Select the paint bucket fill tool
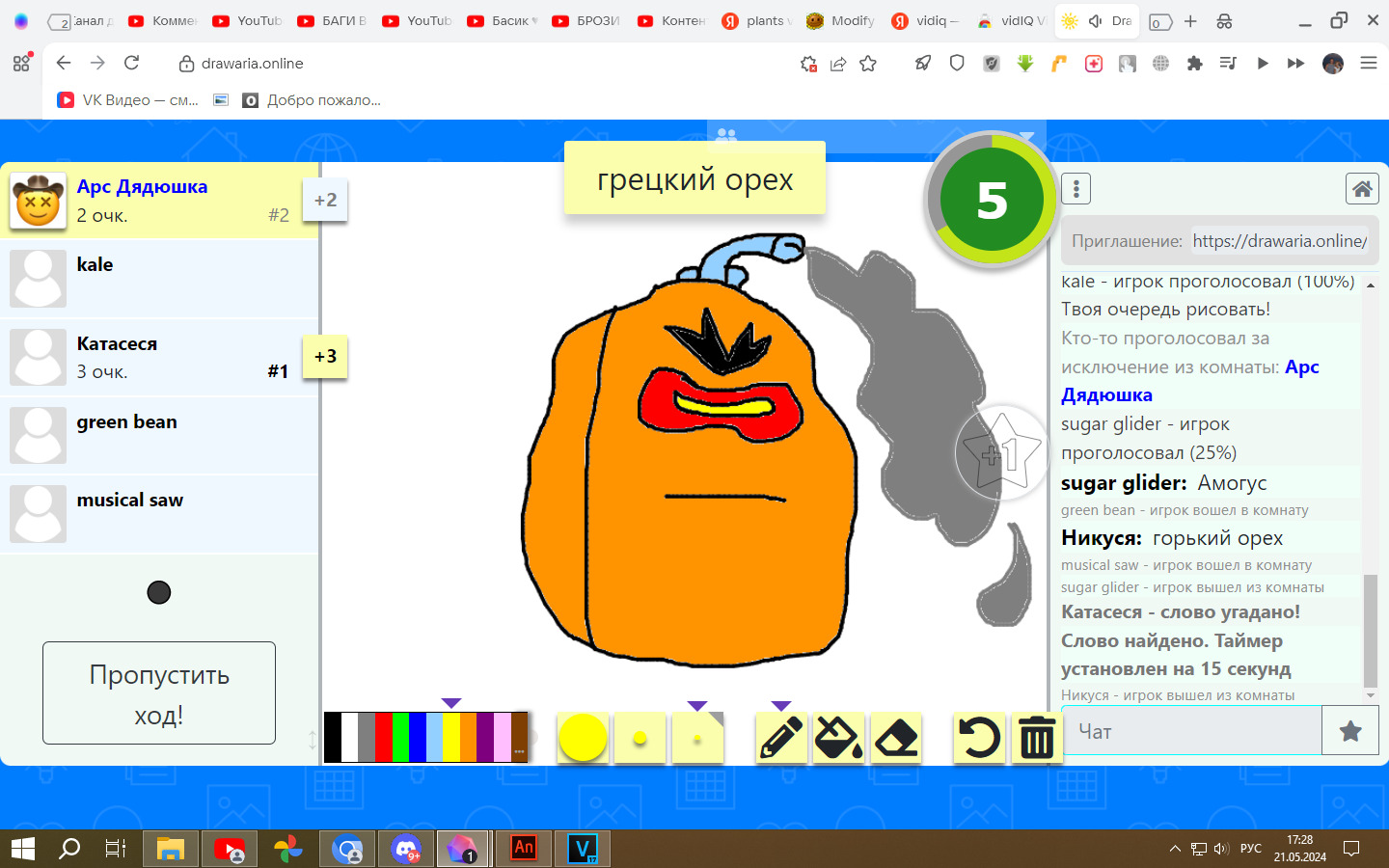 click(x=838, y=738)
